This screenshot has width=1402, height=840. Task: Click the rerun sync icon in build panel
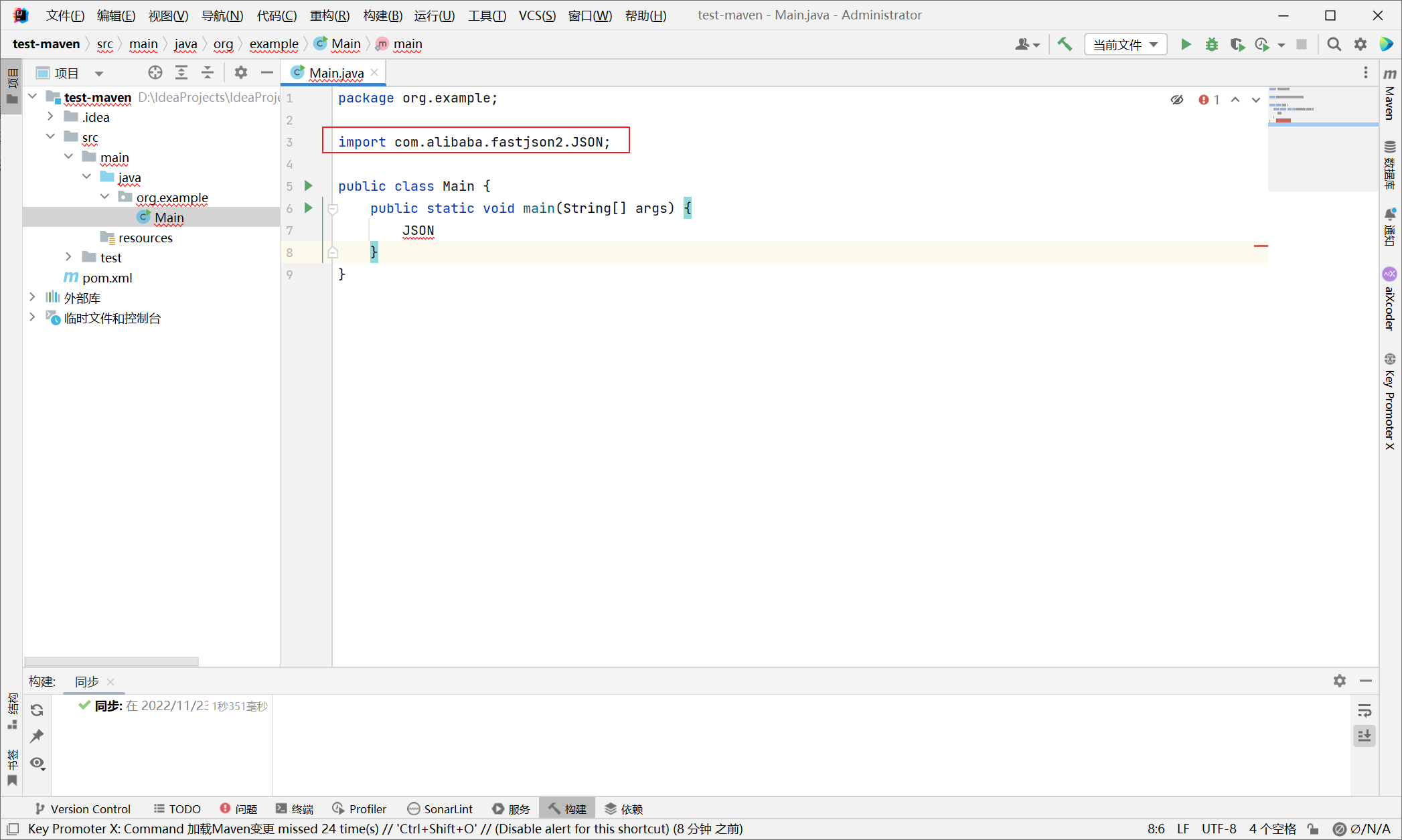click(x=37, y=710)
